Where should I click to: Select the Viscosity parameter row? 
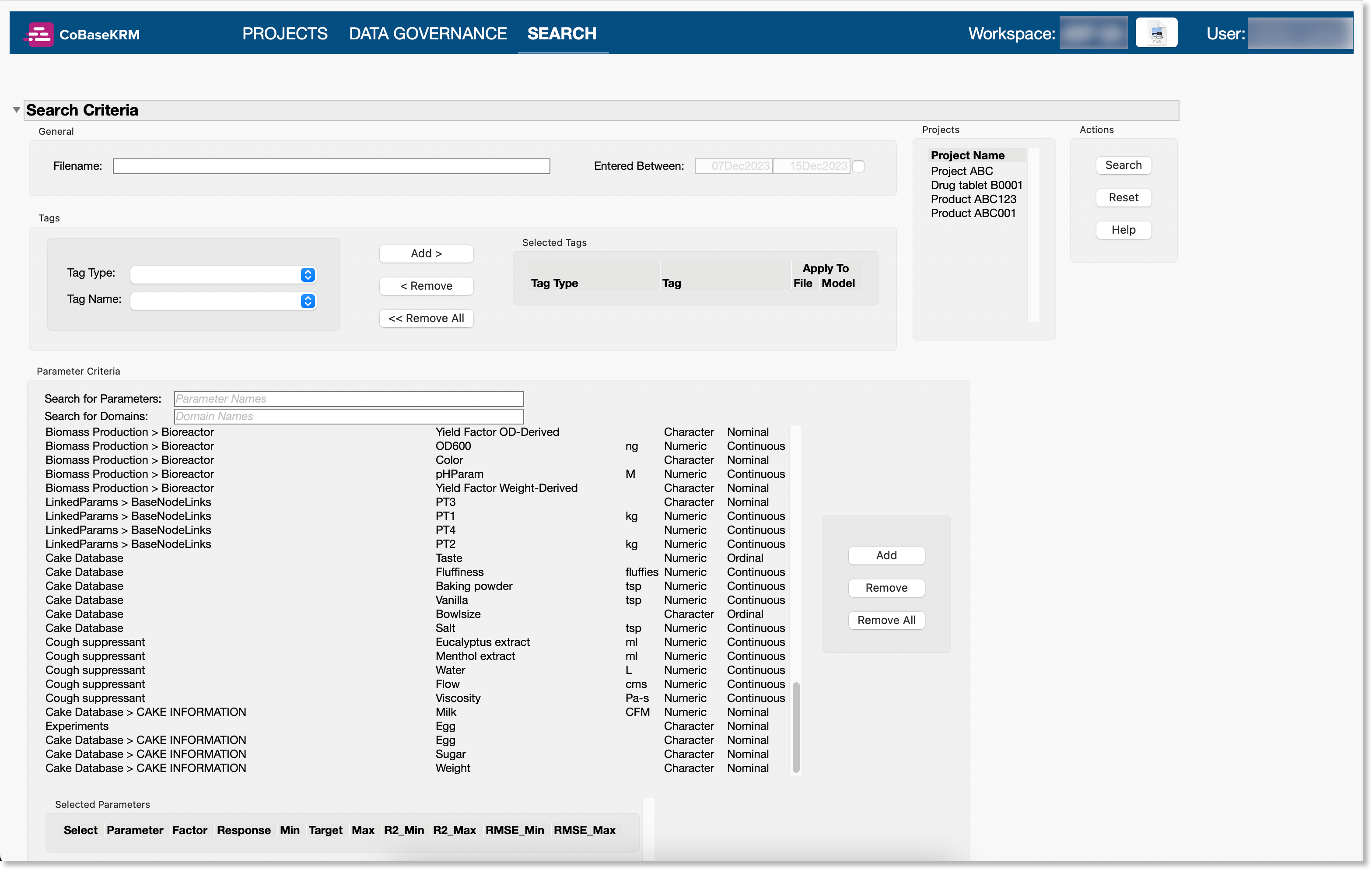[415, 698]
